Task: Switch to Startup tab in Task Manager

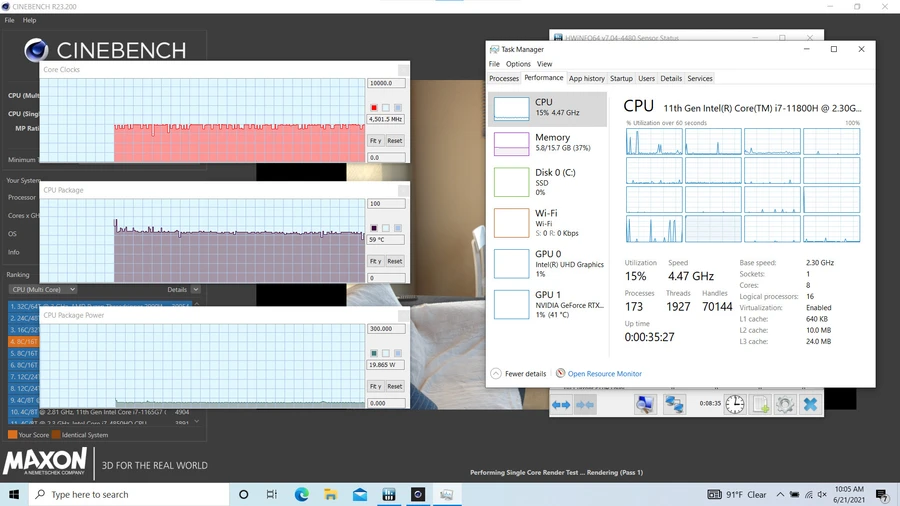Action: [x=621, y=79]
